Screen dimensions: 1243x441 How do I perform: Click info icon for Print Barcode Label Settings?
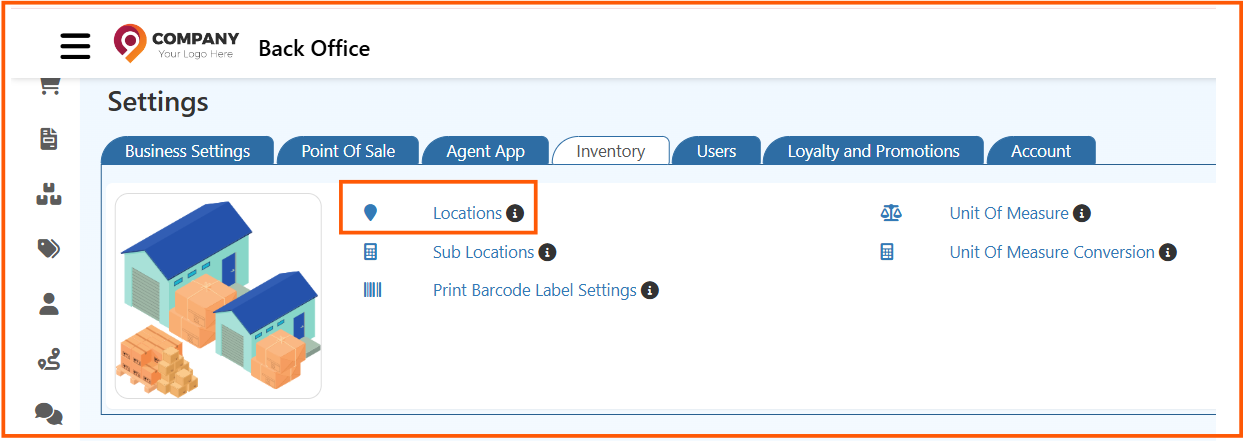click(x=650, y=291)
